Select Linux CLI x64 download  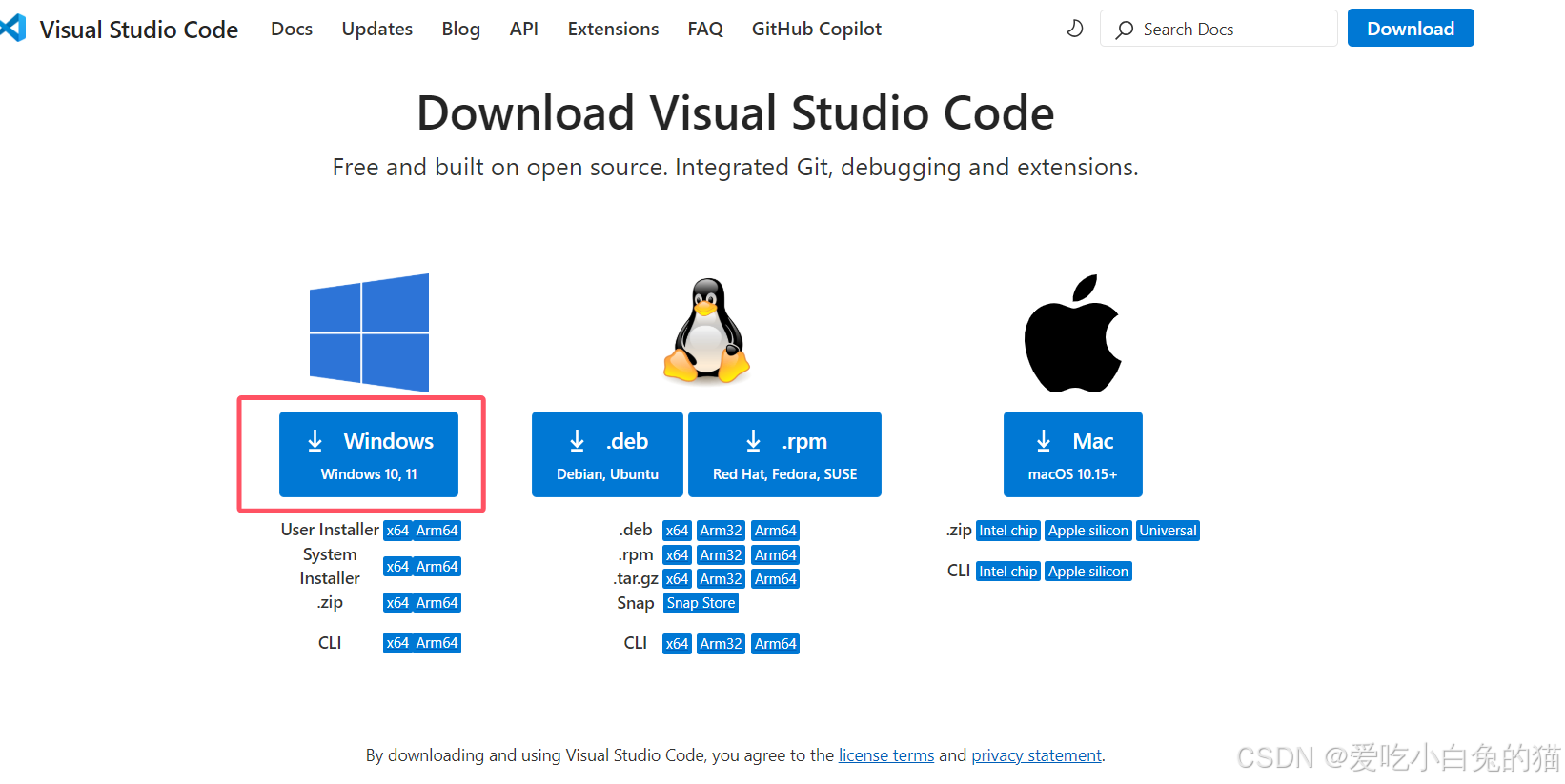point(677,644)
